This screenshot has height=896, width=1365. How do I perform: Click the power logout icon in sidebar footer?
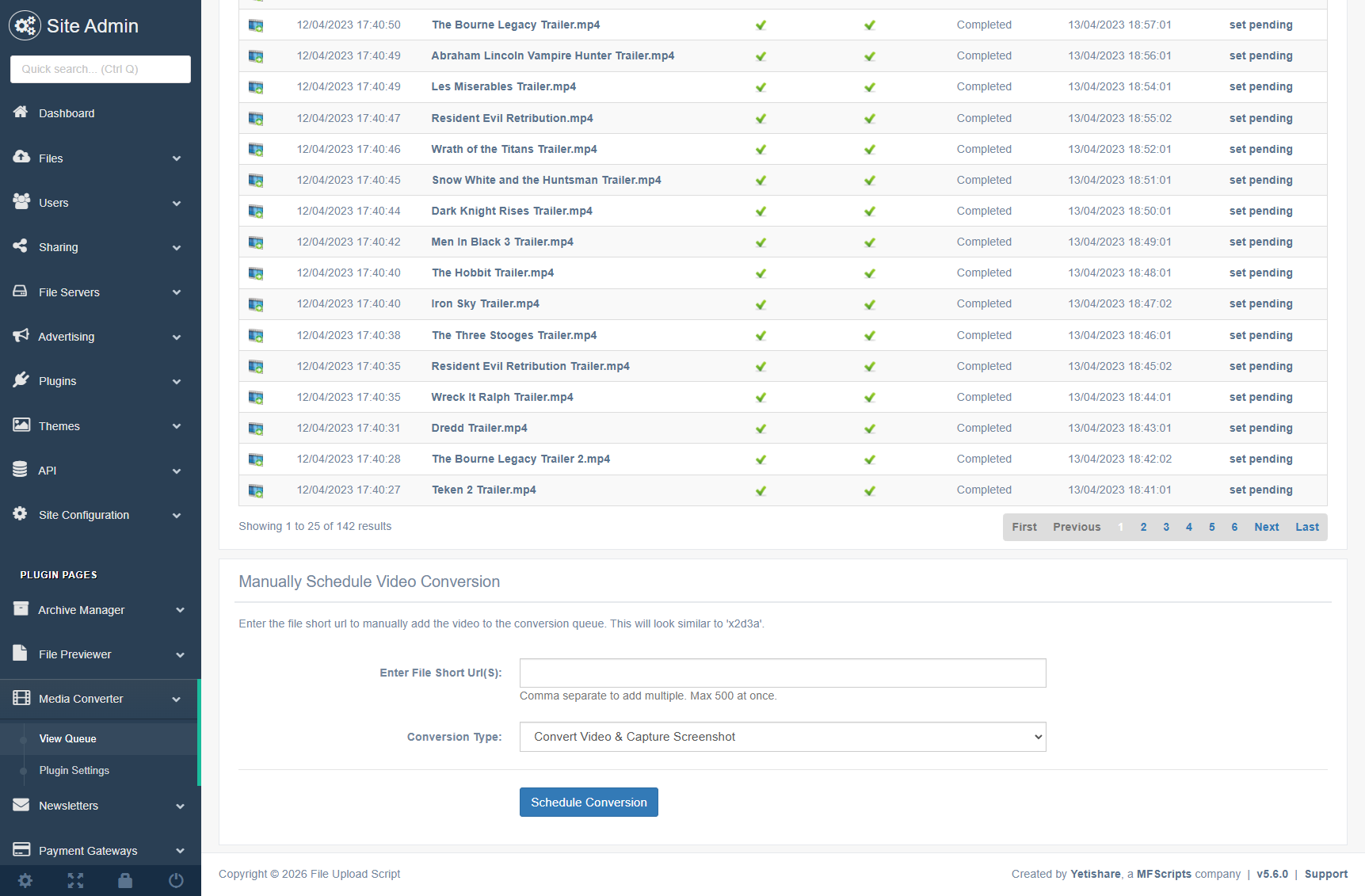176,880
